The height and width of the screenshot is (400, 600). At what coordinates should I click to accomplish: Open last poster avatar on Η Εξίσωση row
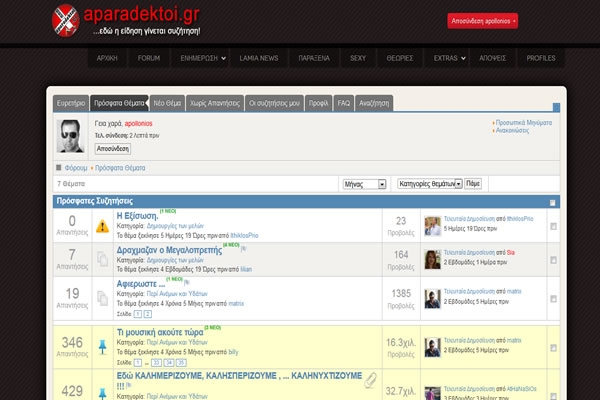coord(432,226)
